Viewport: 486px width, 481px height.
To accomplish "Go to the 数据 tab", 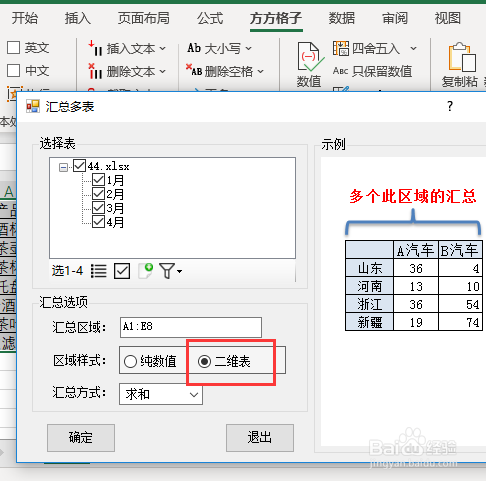I will 341,18.
